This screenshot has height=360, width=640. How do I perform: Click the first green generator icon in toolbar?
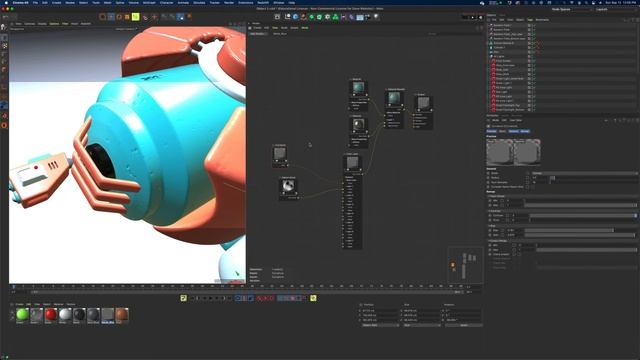(311, 17)
